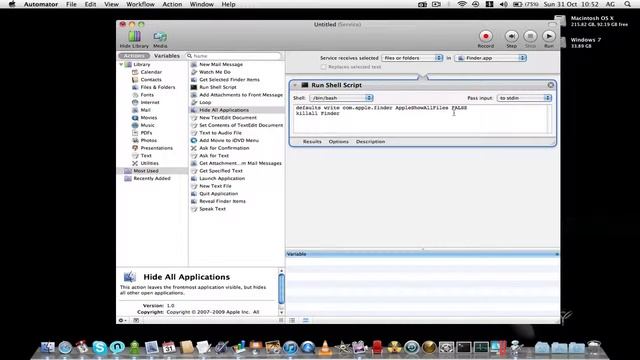This screenshot has width=640, height=360.
Task: Select Launch Application action
Action: (222, 178)
